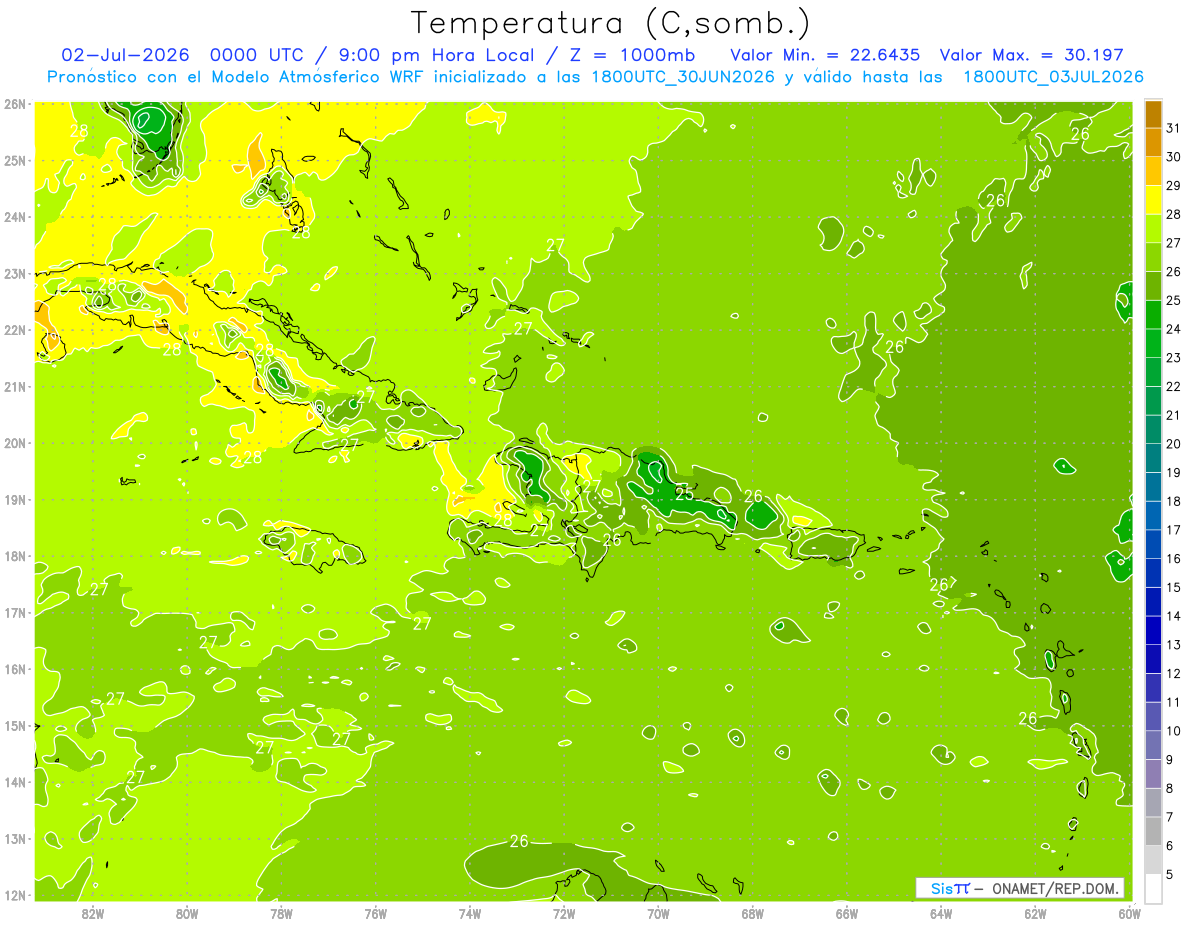
Task: Click the 24N latitude axis label
Action: click(x=15, y=217)
